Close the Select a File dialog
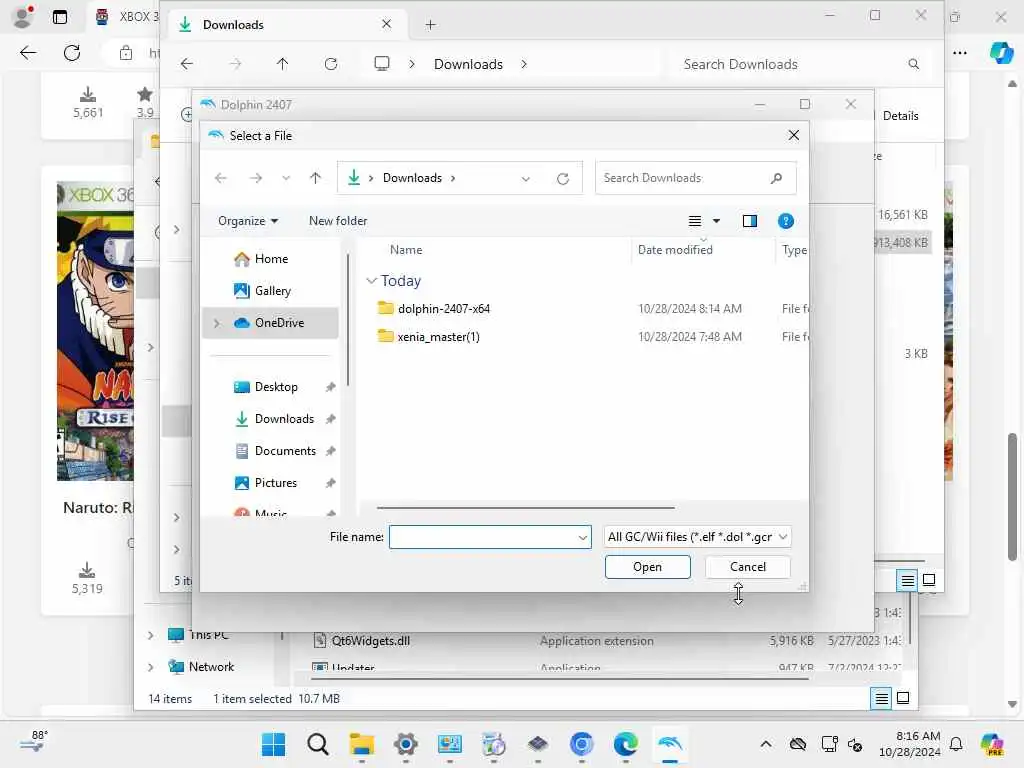The image size is (1024, 768). pos(793,135)
